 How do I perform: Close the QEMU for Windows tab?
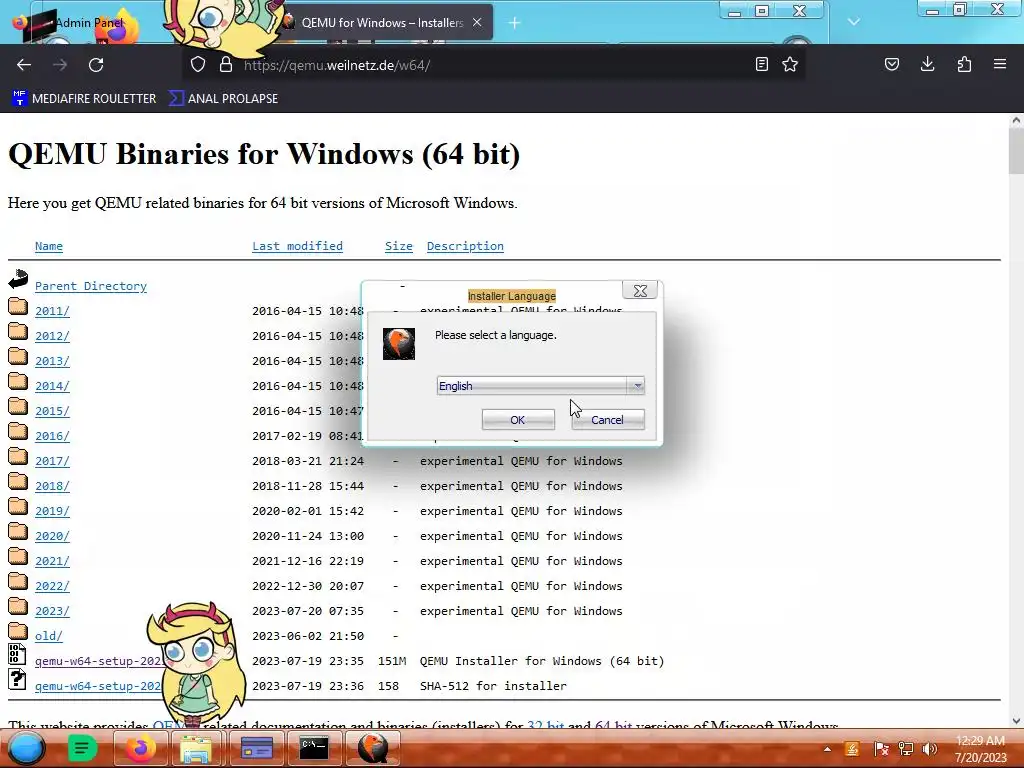click(x=477, y=22)
